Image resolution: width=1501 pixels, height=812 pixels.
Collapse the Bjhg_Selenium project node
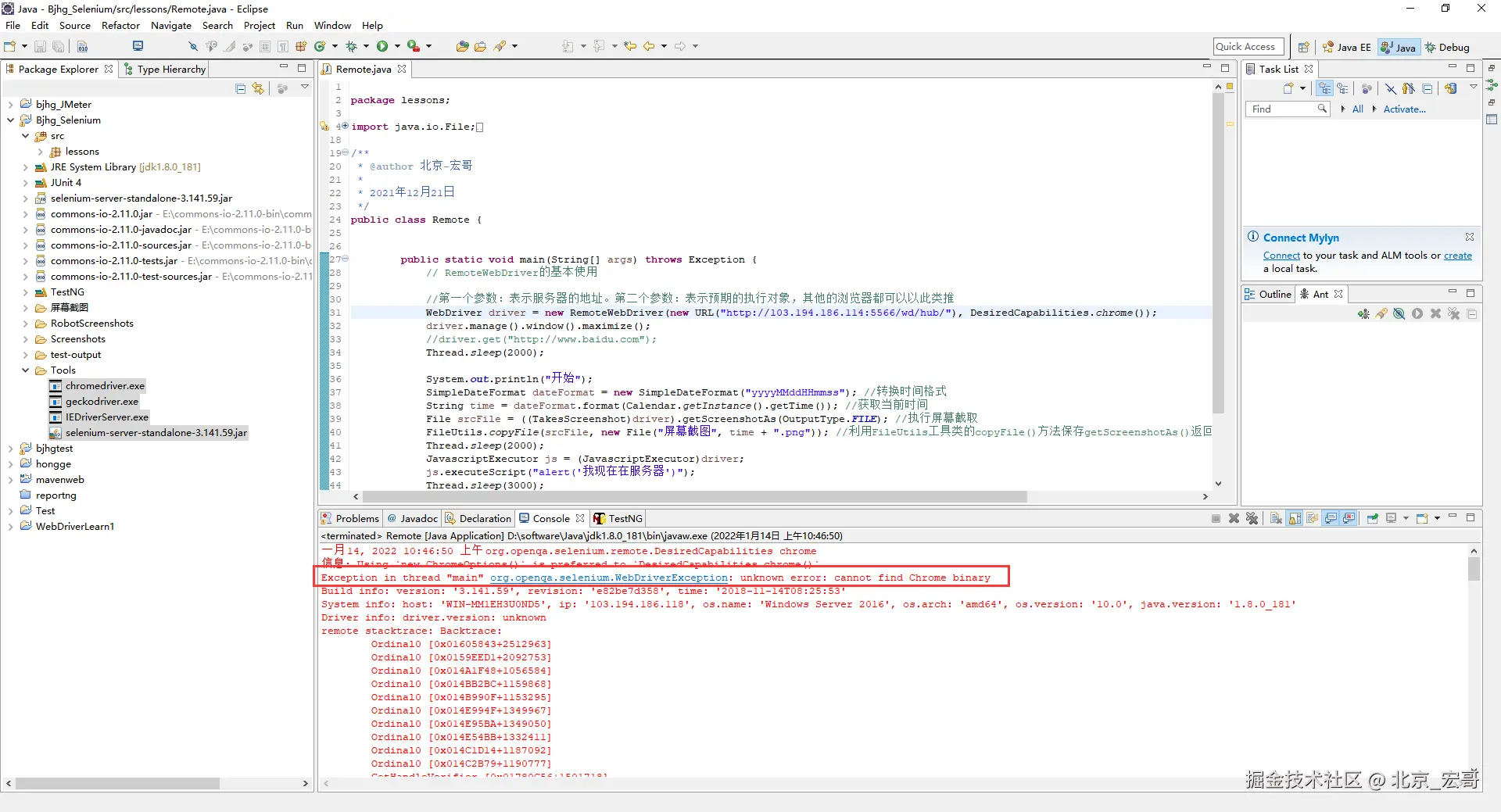10,120
